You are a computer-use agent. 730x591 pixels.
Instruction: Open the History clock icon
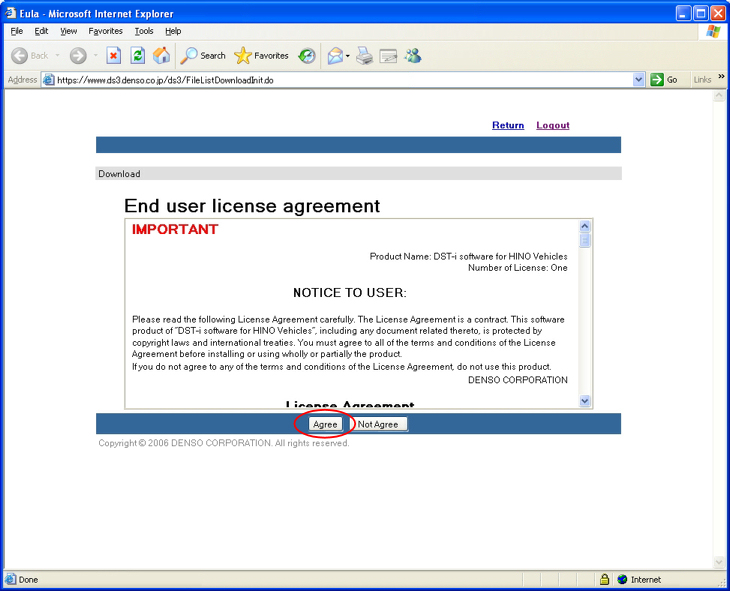[307, 56]
